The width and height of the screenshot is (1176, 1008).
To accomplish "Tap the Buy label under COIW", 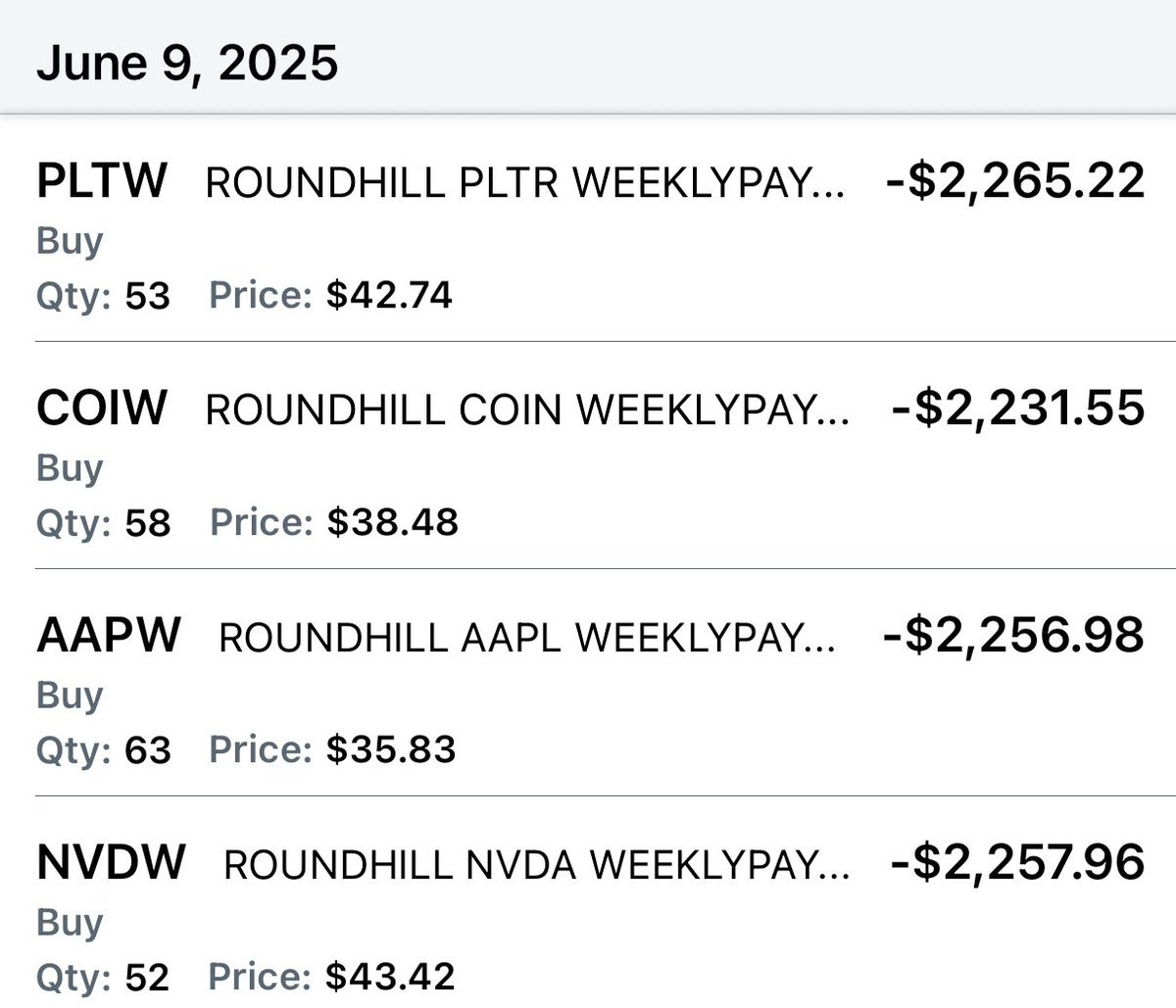I will [70, 468].
